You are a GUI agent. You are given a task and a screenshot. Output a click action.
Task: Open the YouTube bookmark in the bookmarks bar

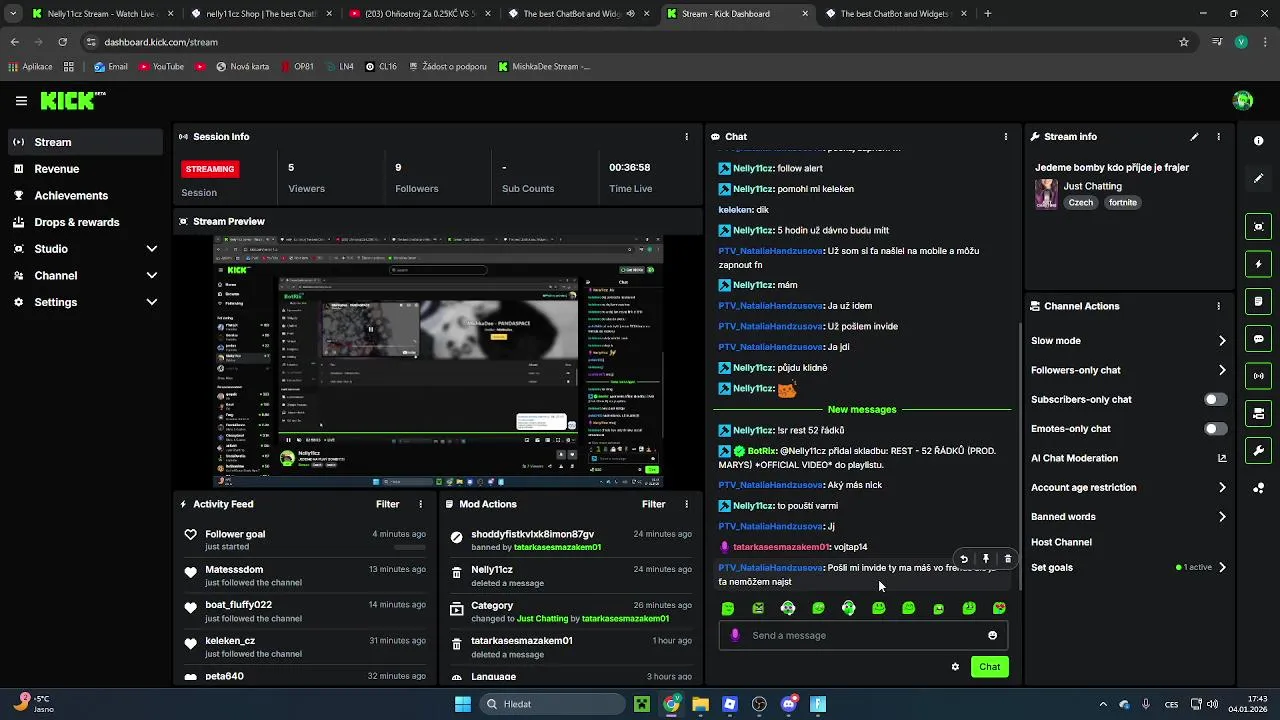(x=161, y=67)
